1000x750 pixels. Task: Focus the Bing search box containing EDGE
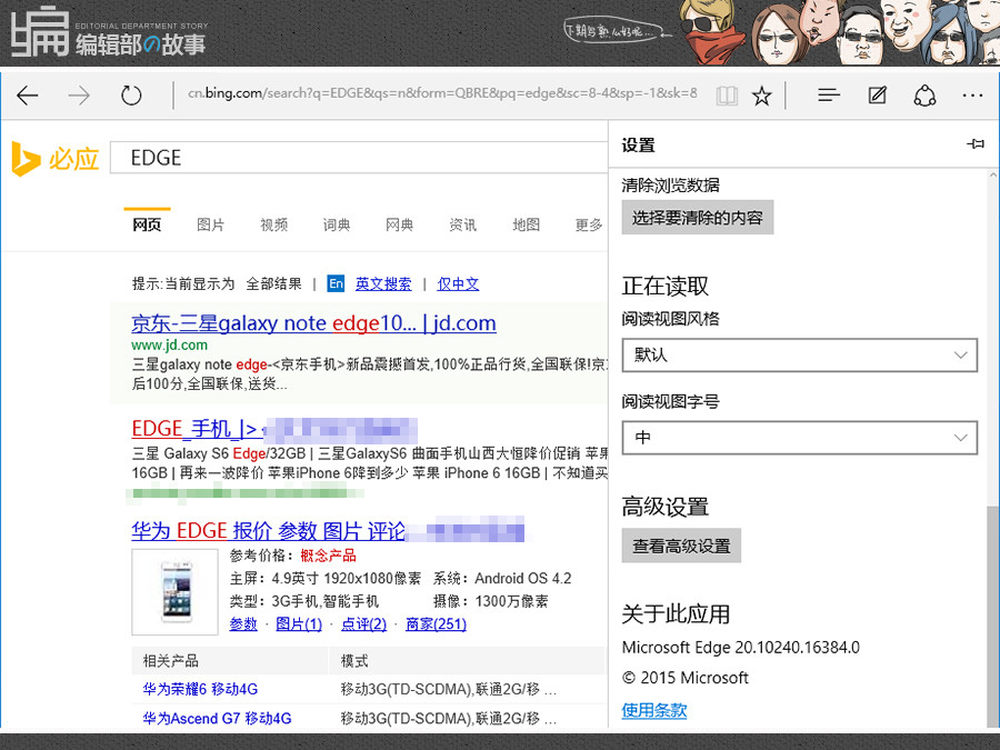[359, 158]
